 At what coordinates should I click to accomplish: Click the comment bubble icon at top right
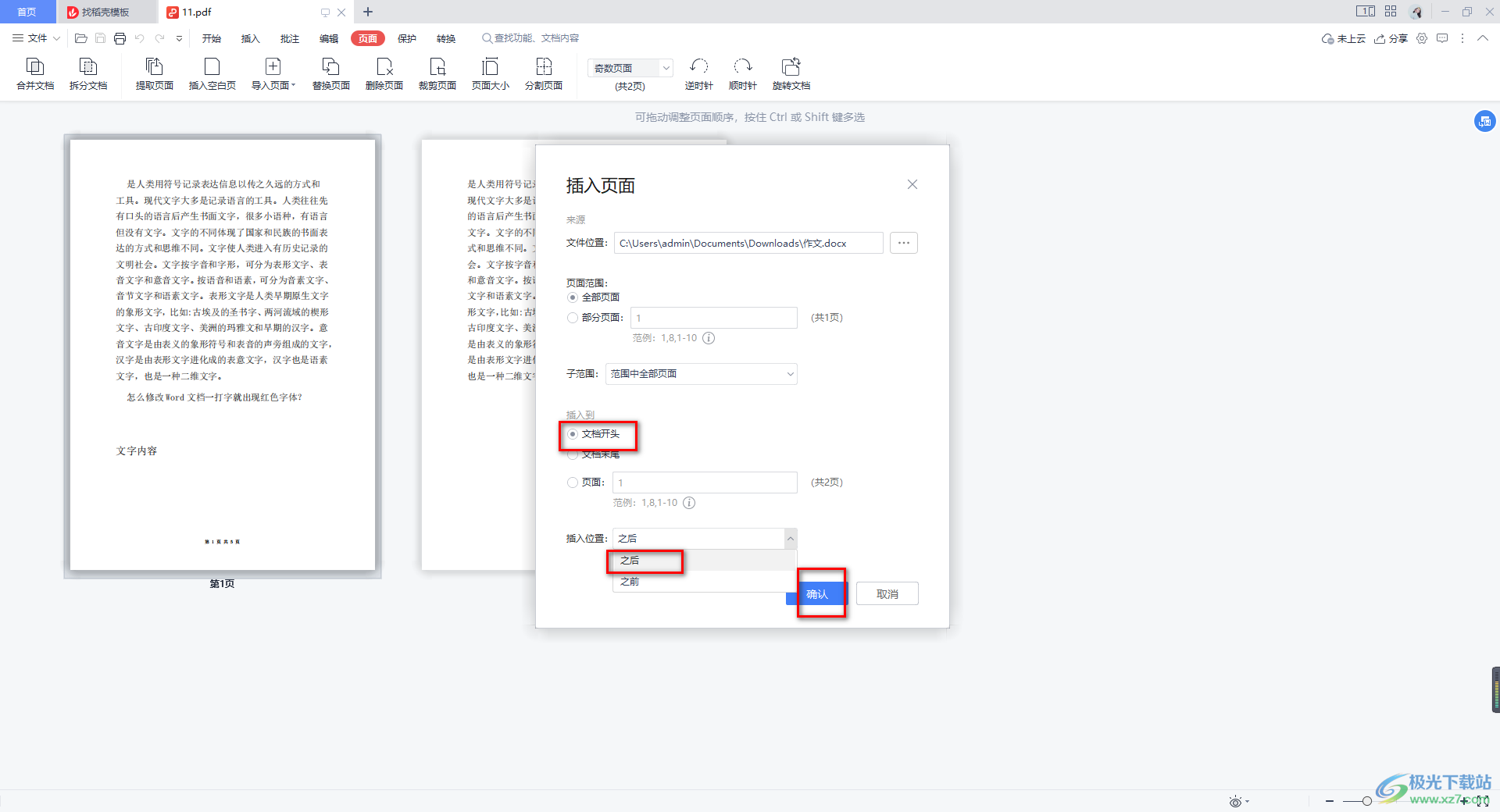point(1442,38)
